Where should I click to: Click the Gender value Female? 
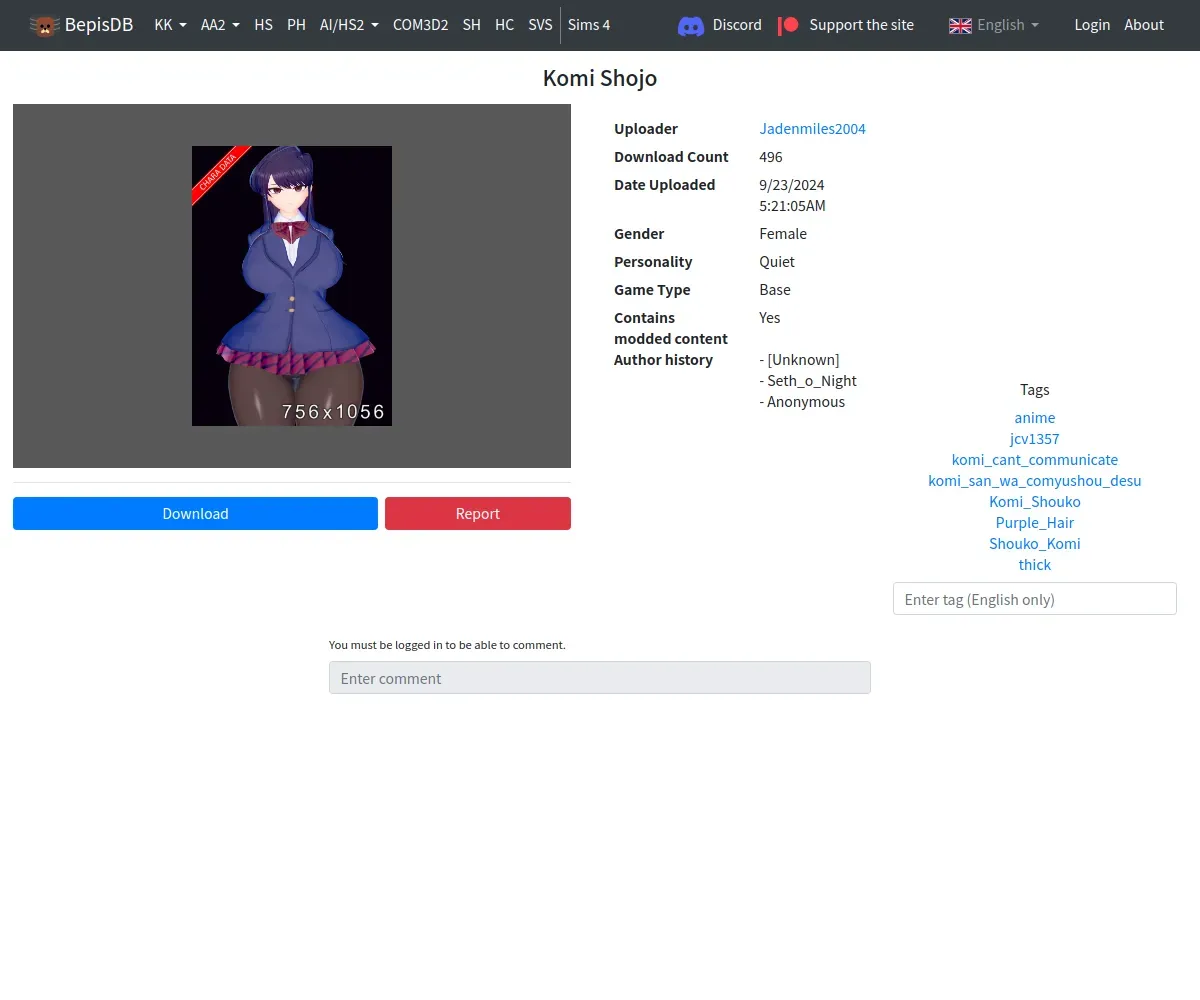click(x=783, y=234)
